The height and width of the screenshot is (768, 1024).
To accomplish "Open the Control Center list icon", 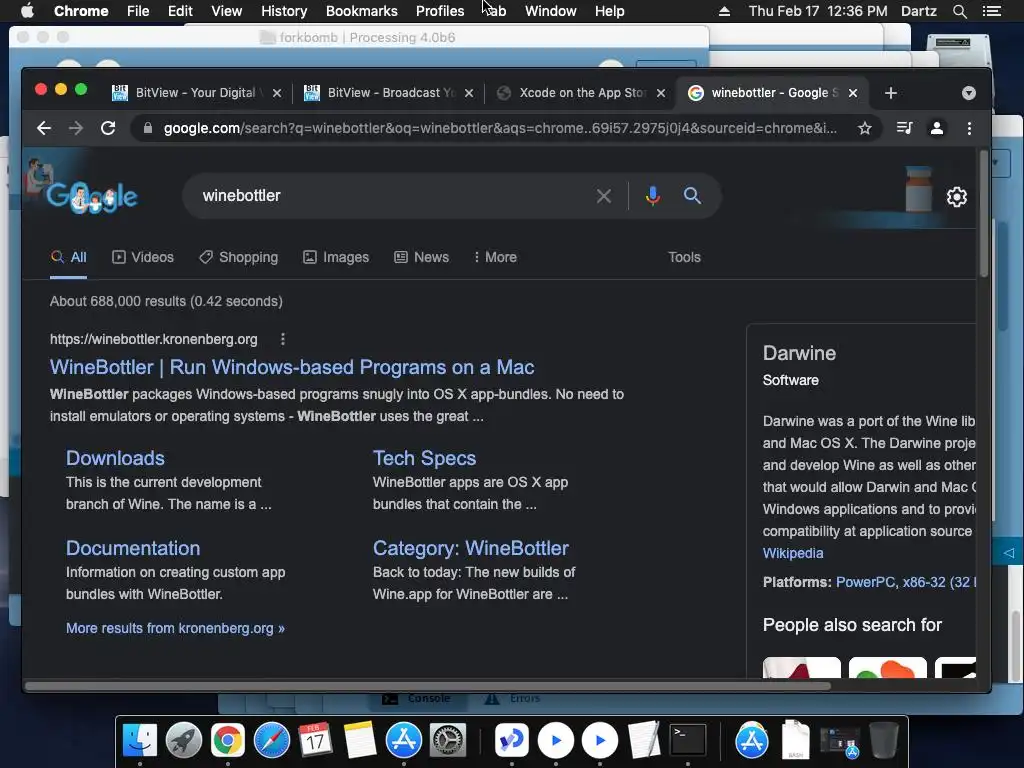I will click(x=991, y=11).
